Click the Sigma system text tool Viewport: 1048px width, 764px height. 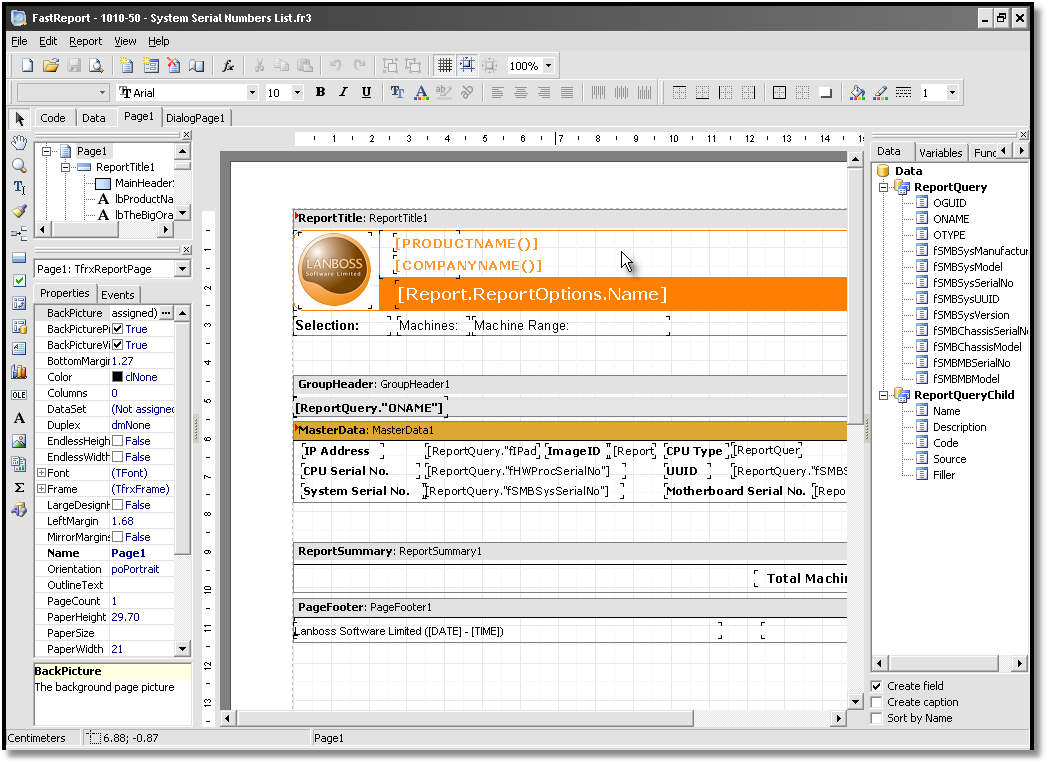(x=19, y=487)
